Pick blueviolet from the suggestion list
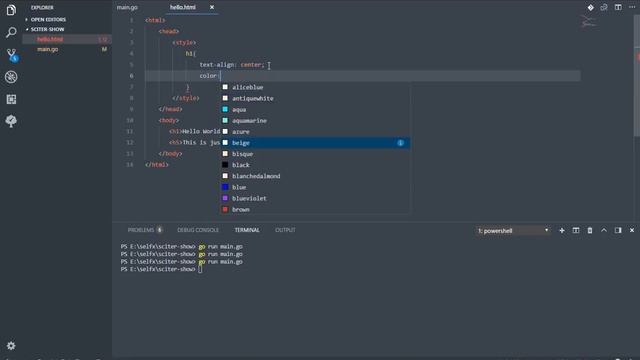 (315, 198)
